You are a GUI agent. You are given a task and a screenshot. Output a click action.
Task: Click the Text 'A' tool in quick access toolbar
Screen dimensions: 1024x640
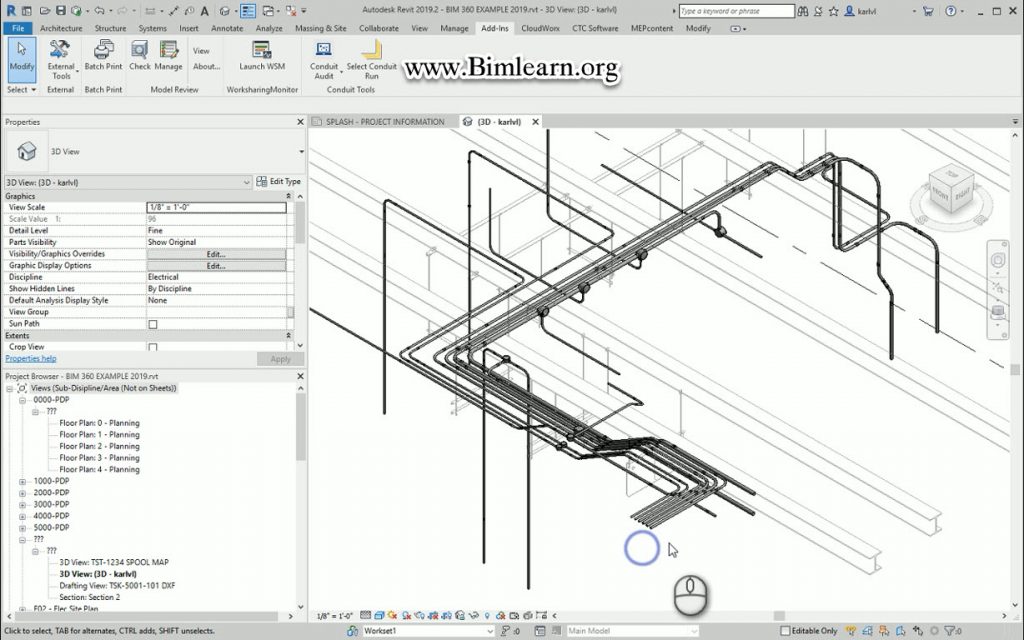(x=204, y=11)
